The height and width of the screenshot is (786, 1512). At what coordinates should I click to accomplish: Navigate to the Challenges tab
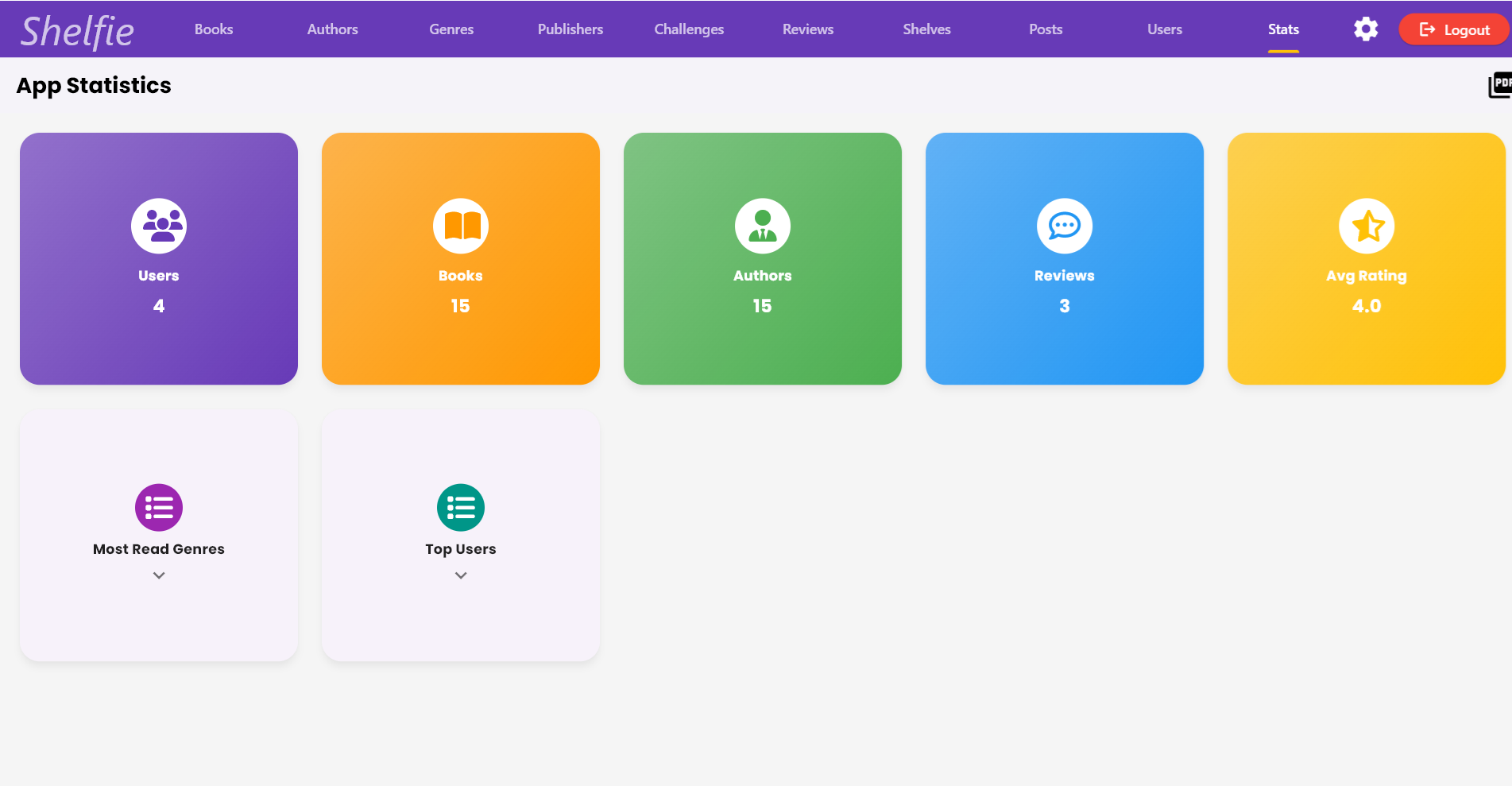(689, 29)
